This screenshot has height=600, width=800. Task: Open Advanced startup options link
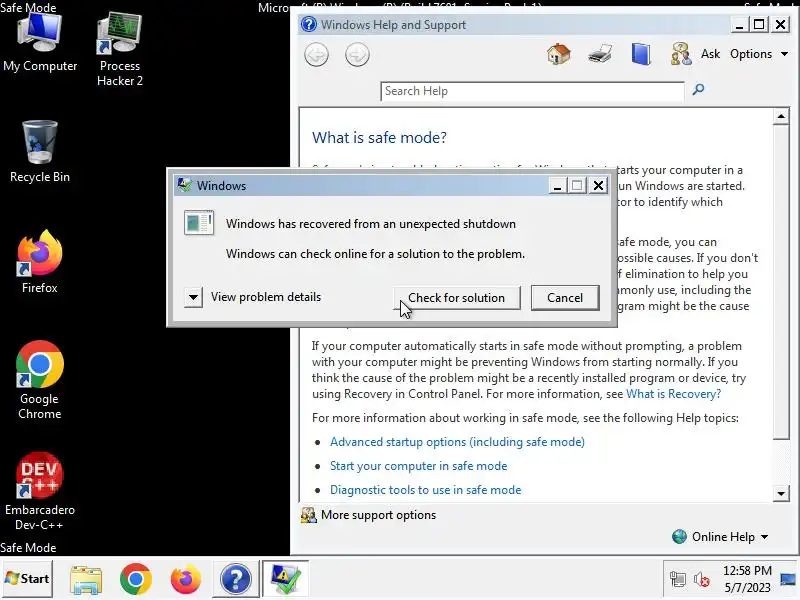click(457, 442)
